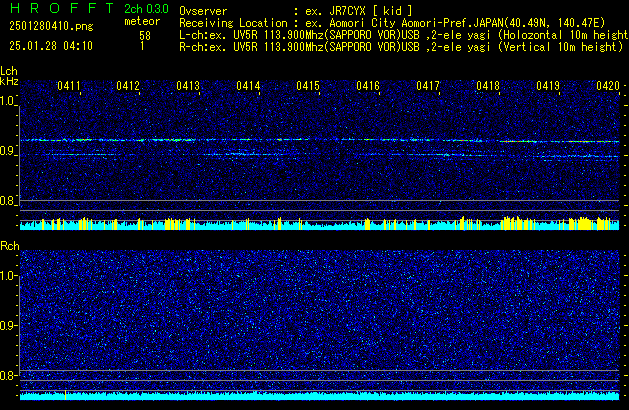The image size is (629, 410).
Task: Select the 0416 time marker
Action: pos(368,86)
